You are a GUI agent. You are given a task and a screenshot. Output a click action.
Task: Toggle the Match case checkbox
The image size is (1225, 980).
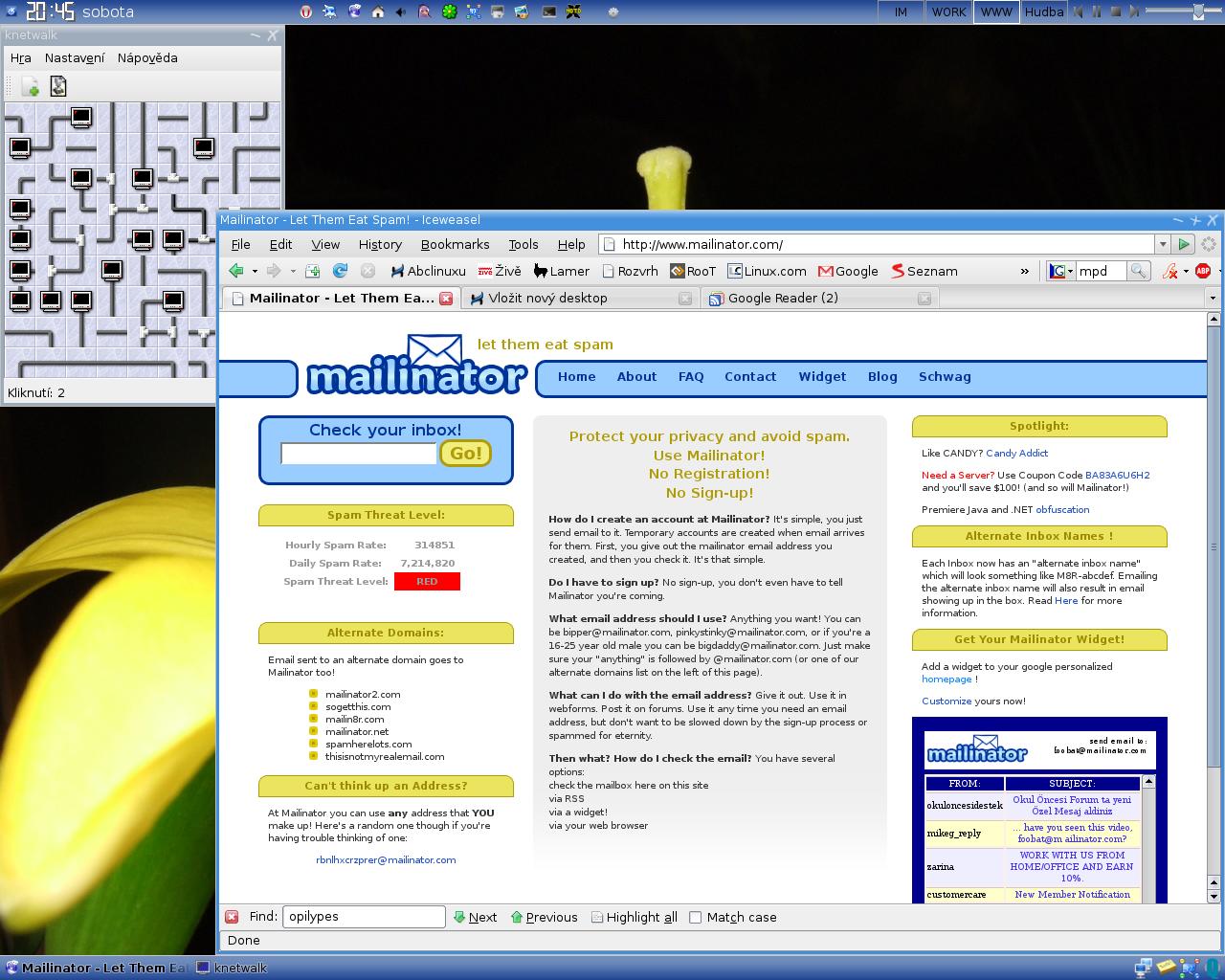click(x=696, y=917)
